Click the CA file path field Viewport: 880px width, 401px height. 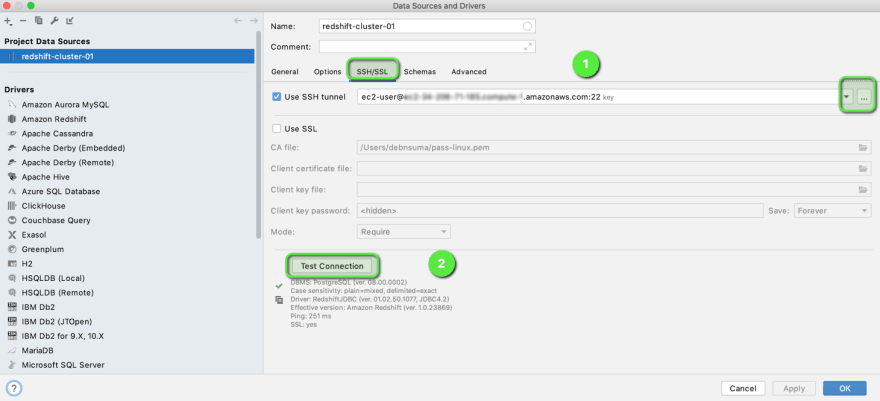(614, 148)
